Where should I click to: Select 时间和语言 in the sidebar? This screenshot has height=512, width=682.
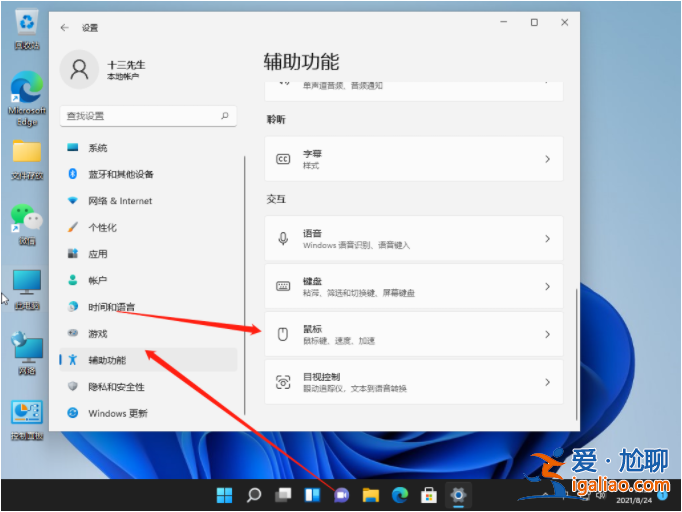148,307
